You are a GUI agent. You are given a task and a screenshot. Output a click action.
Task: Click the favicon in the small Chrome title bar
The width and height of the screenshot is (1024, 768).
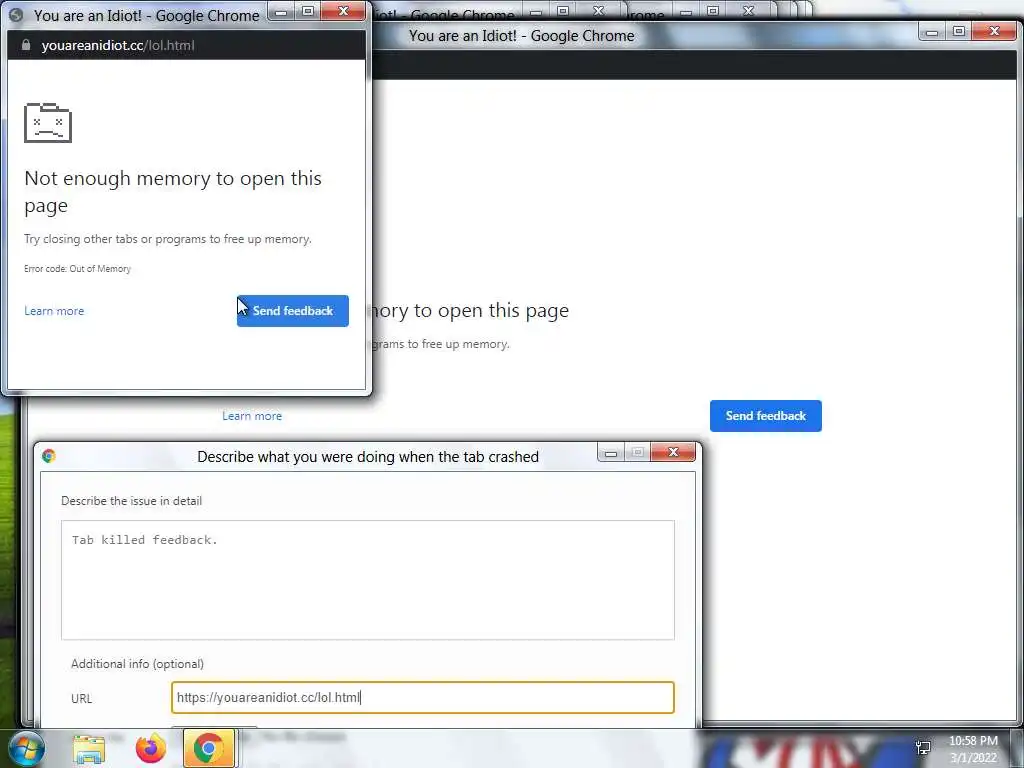(17, 15)
